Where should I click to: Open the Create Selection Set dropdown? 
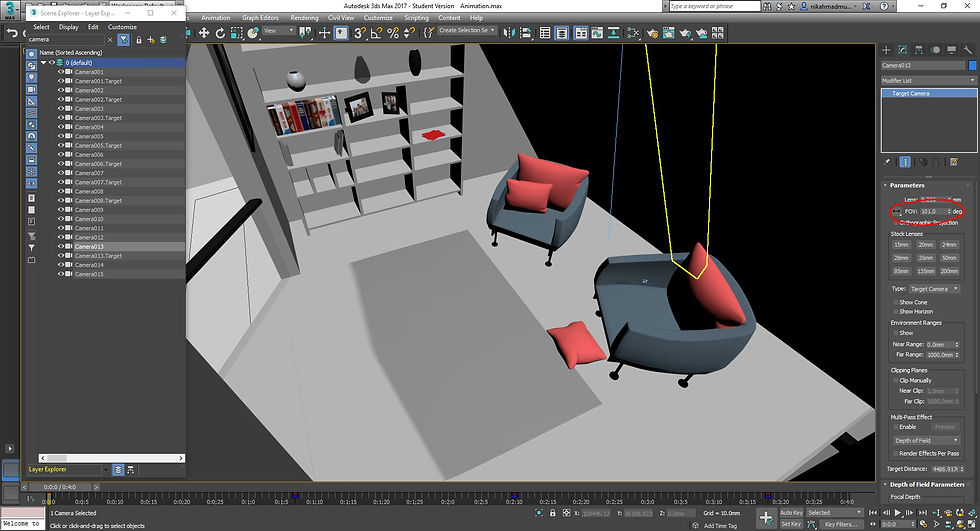click(x=466, y=30)
